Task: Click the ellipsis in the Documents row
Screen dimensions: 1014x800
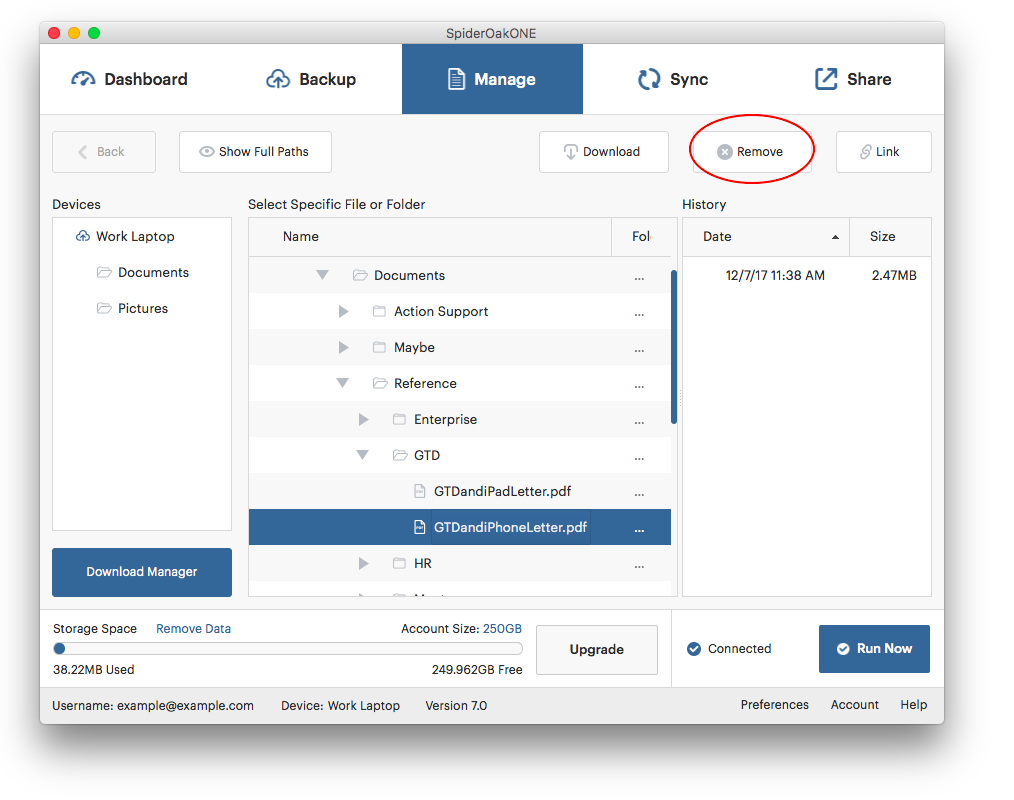Action: (639, 278)
